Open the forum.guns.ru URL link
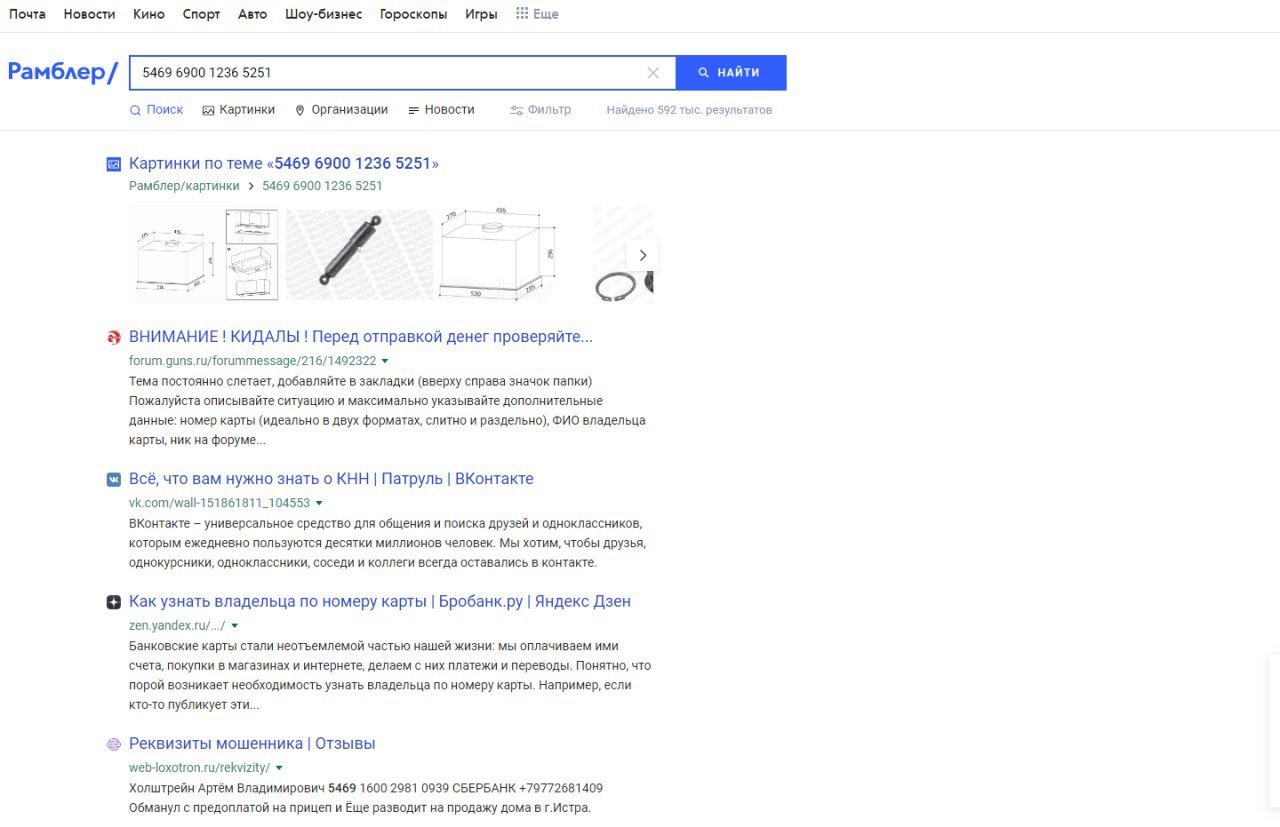 (252, 361)
